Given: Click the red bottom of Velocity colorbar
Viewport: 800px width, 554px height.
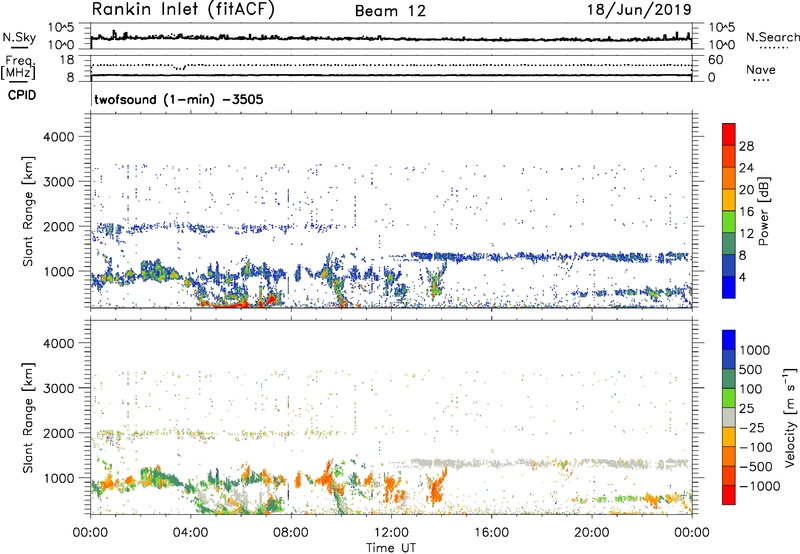Looking at the screenshot, I should click(x=729, y=495).
